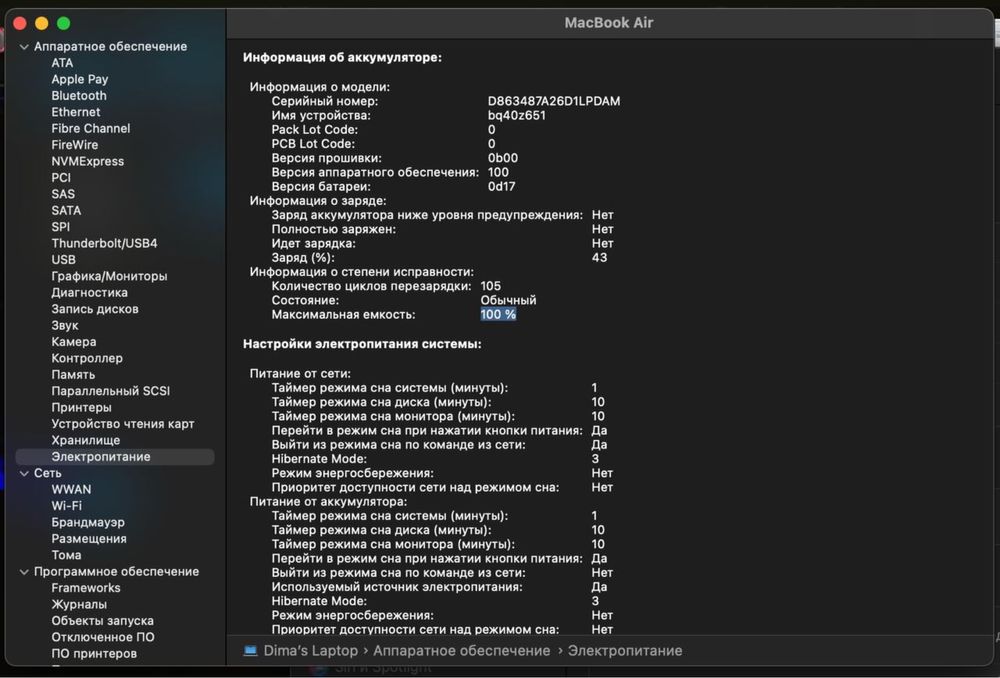
Task: Select Звук in the sidebar
Action: (64, 325)
